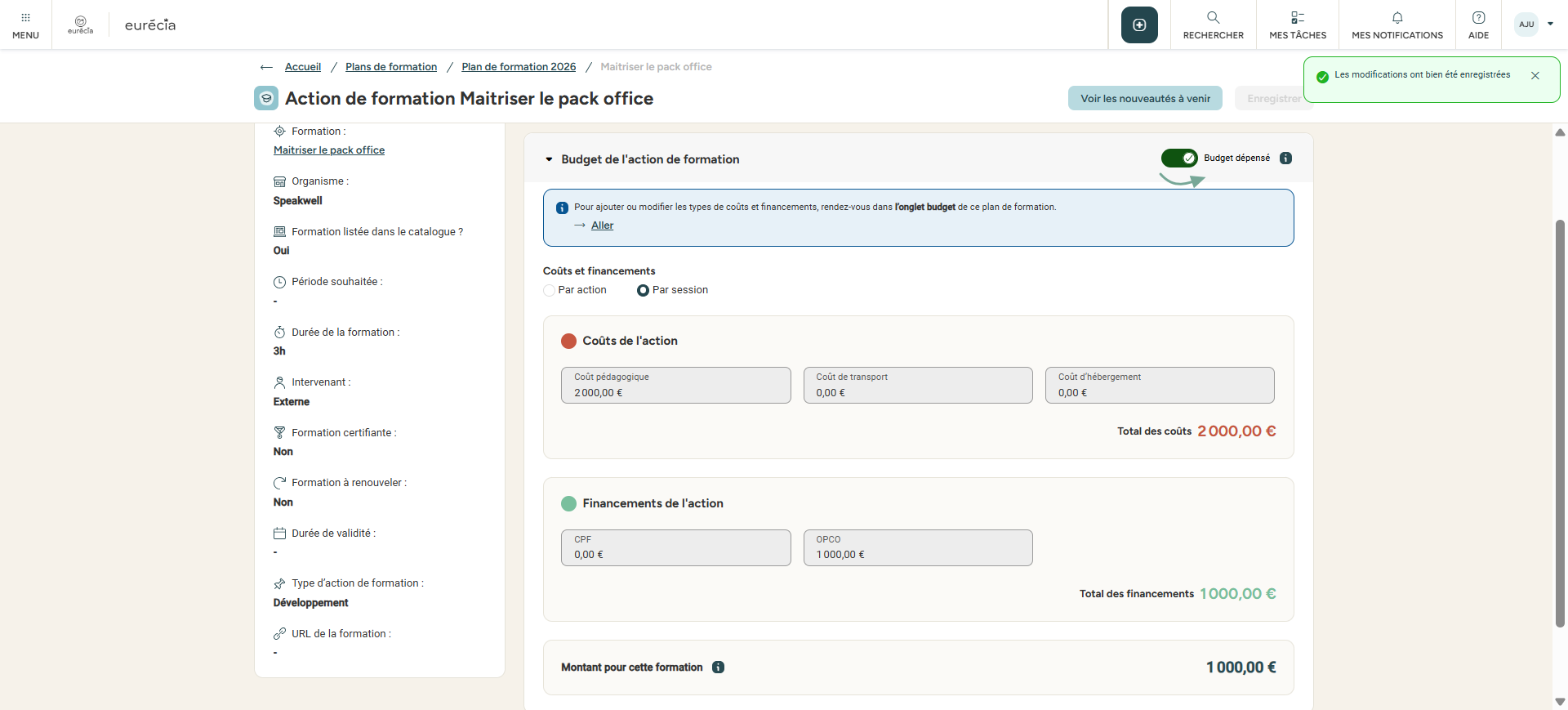Collapse Budget de l'action de formation section
1568x710 pixels.
tap(549, 159)
